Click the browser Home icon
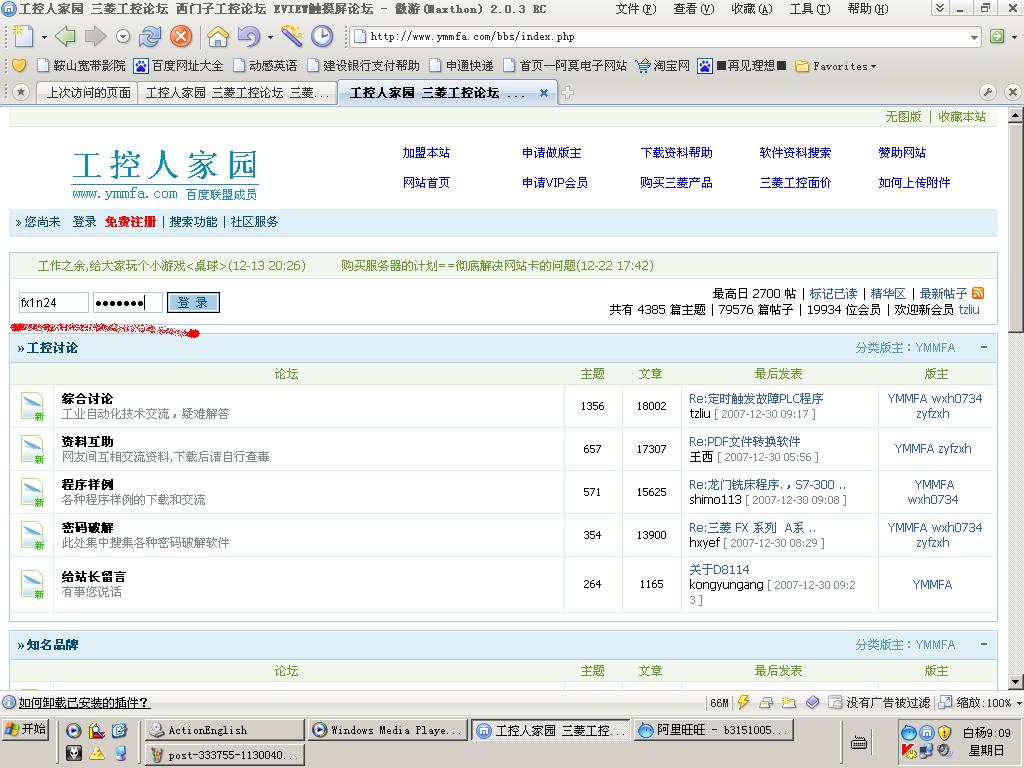1024x768 pixels. [x=217, y=37]
